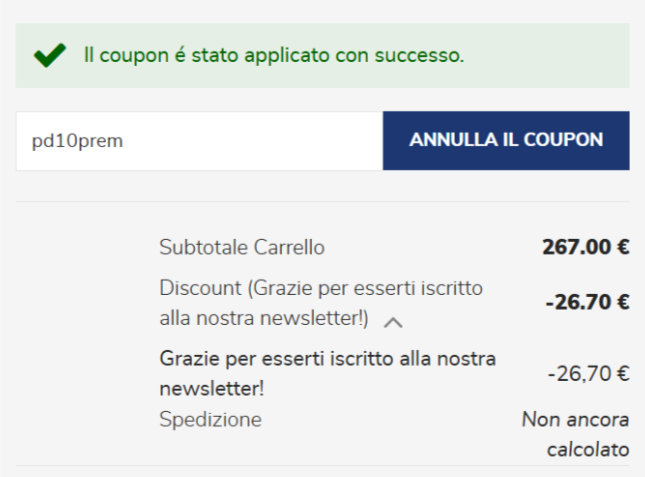
Task: Click the divider line above Subtotale Carrello
Action: coord(322,202)
